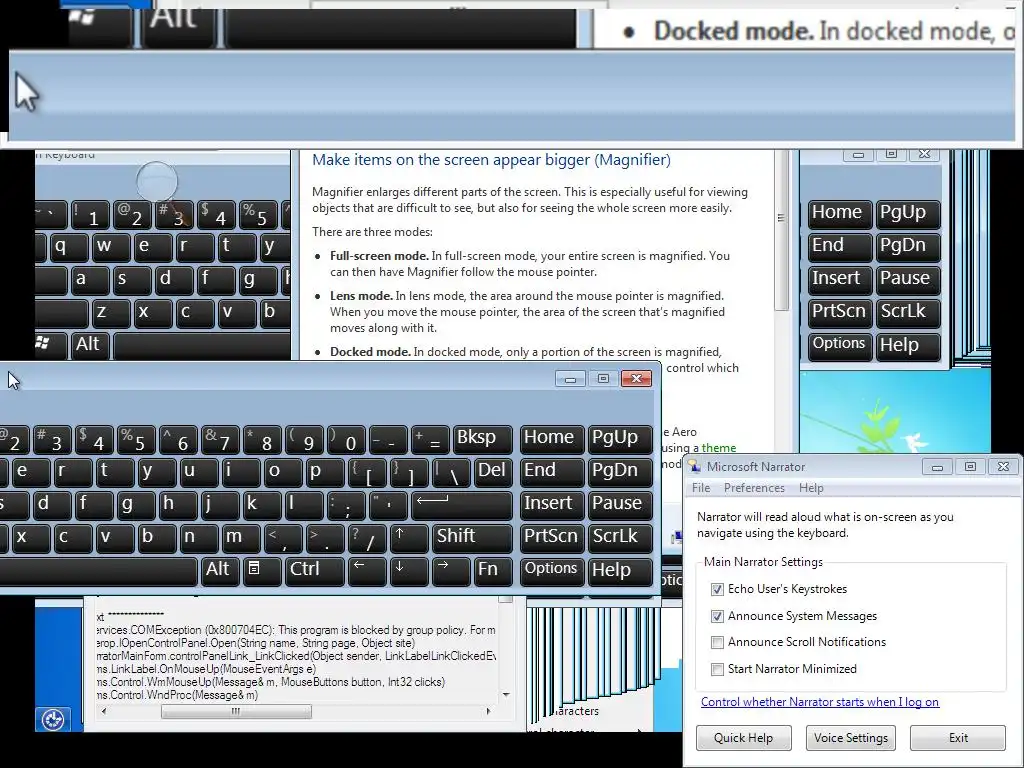Click Control whether Narrator starts when I log on
This screenshot has width=1024, height=768.
(x=820, y=702)
